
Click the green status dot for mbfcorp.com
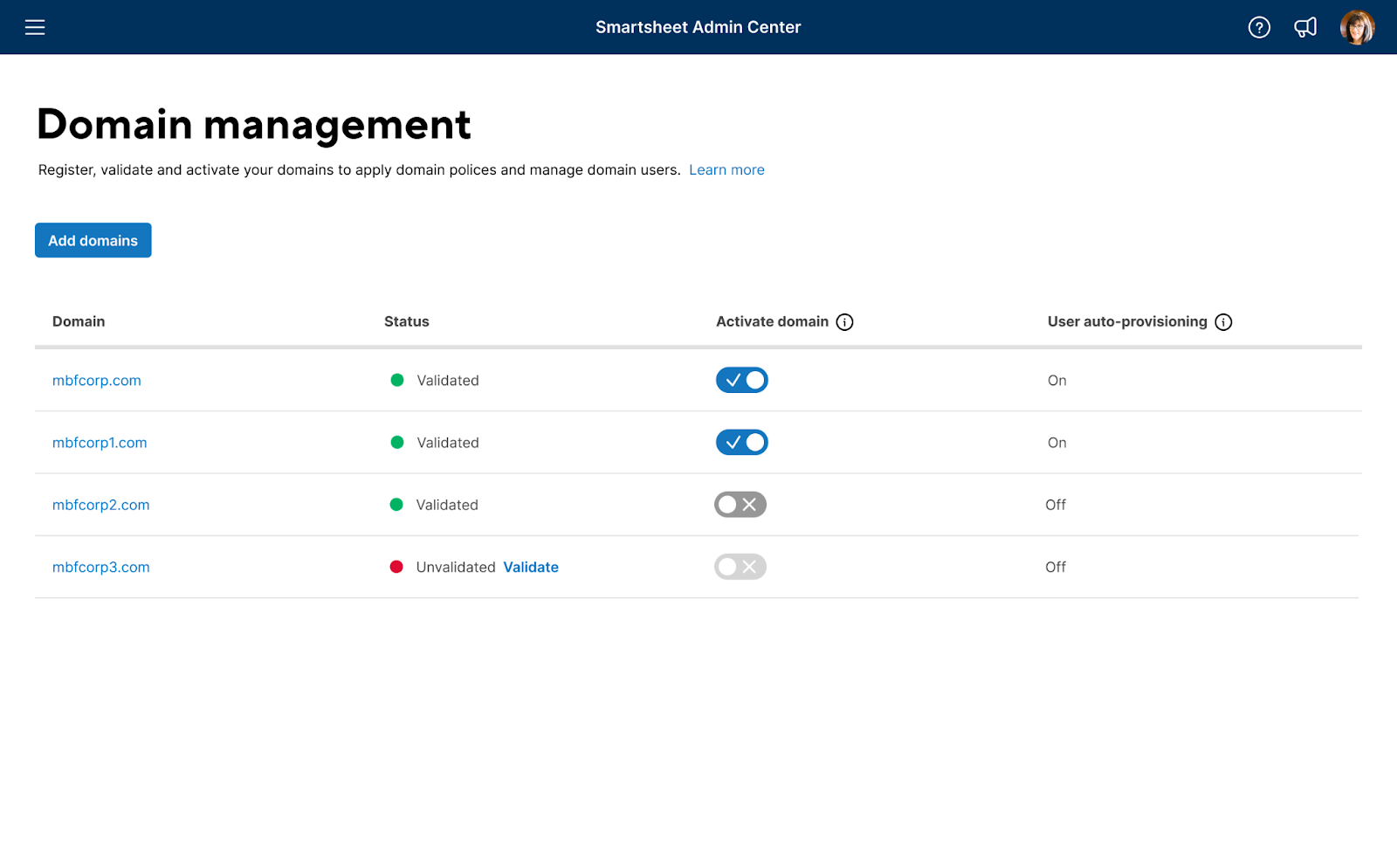point(397,380)
